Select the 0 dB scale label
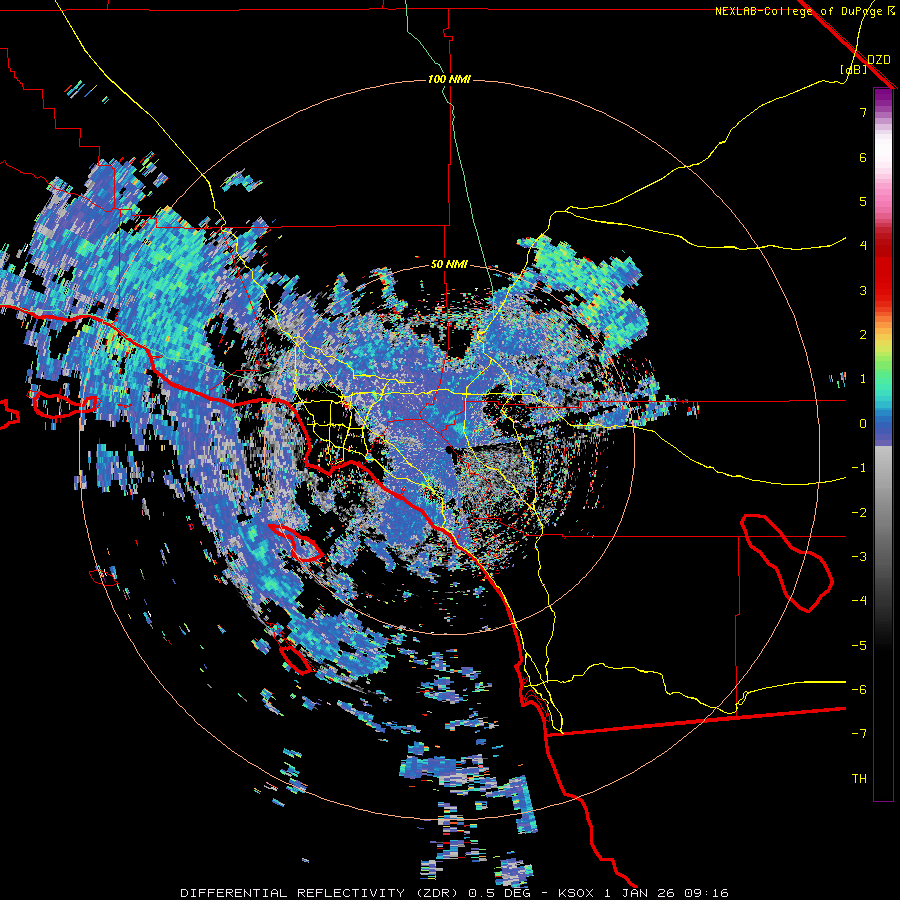The height and width of the screenshot is (900, 900). 863,424
